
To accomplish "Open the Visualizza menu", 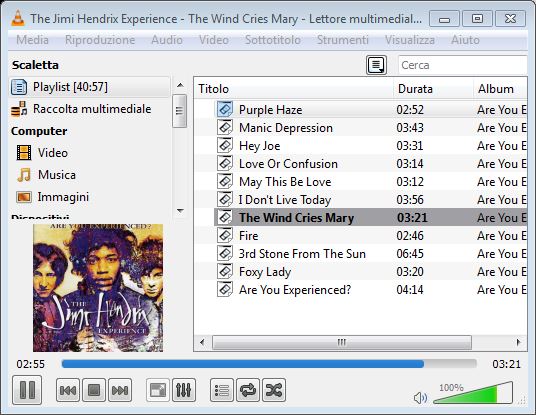I will (410, 40).
